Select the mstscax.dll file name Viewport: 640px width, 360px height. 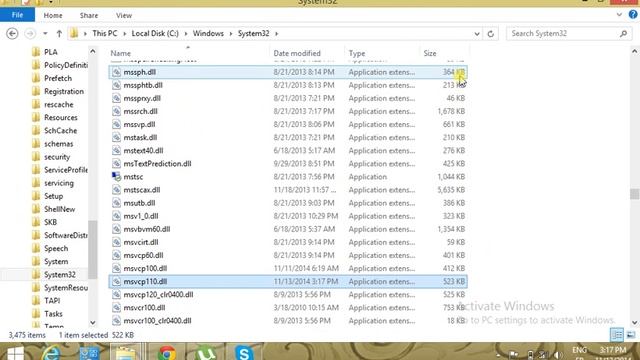tap(142, 190)
